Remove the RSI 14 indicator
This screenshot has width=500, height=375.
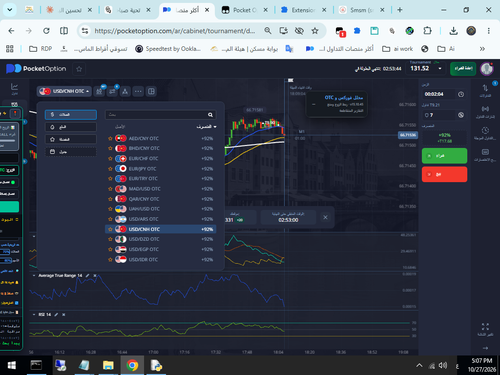coord(64,315)
